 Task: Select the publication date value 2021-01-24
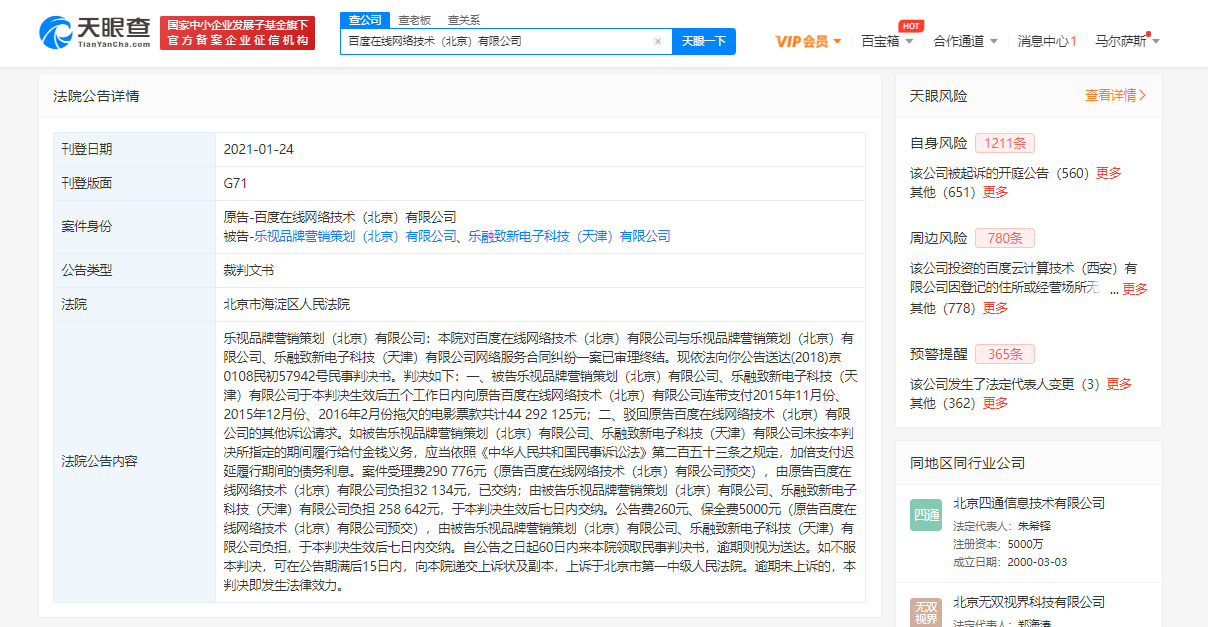[259, 149]
